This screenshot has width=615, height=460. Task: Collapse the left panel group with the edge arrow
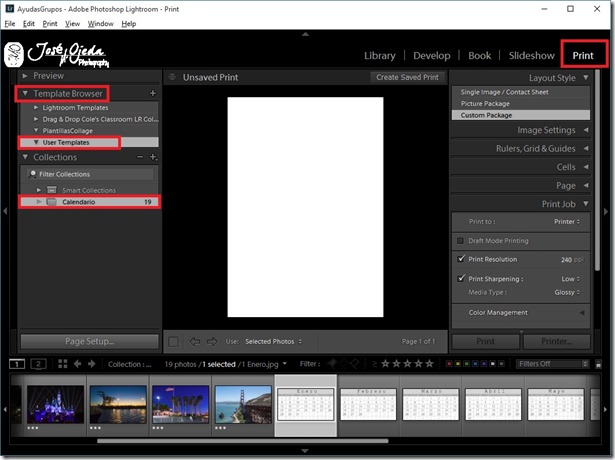point(5,211)
